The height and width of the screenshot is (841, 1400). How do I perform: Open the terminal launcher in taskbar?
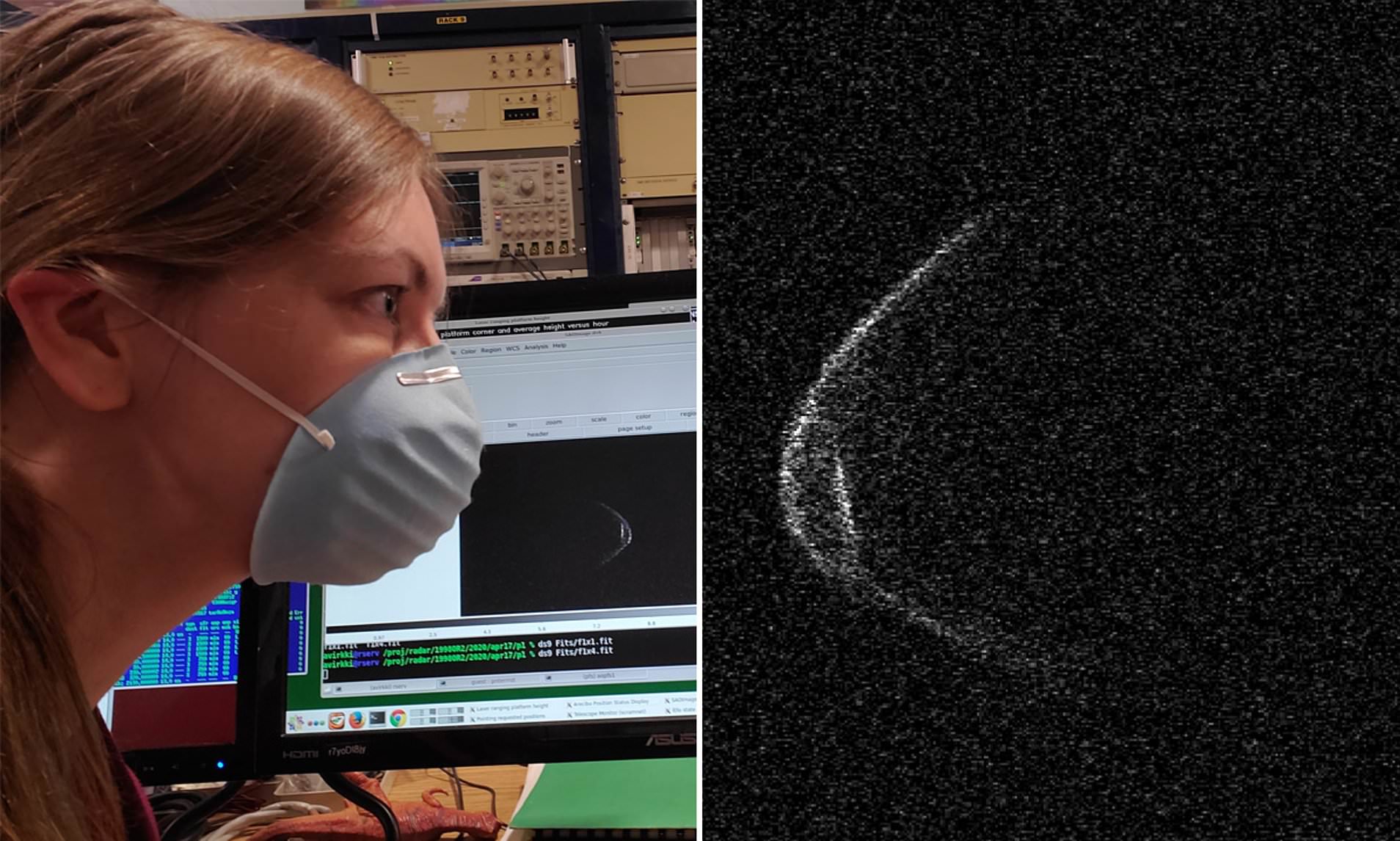(377, 718)
